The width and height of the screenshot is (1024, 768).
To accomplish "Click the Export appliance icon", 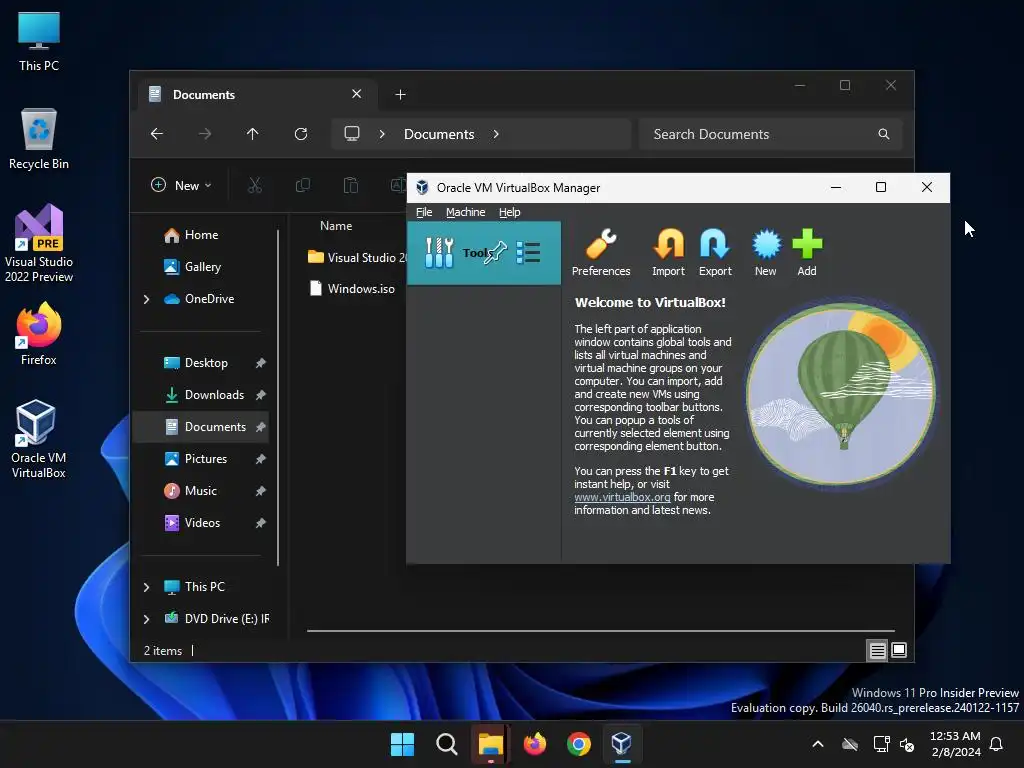I will point(715,252).
